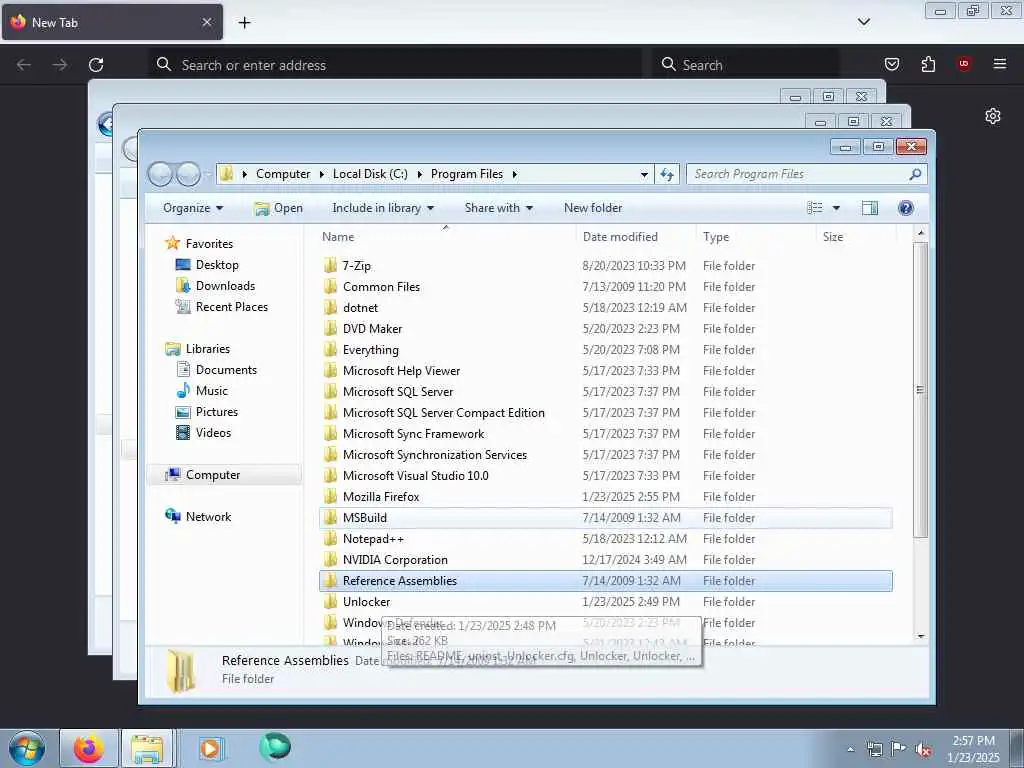Open the Firefox Pocket save icon
This screenshot has width=1024, height=768.
[892, 64]
